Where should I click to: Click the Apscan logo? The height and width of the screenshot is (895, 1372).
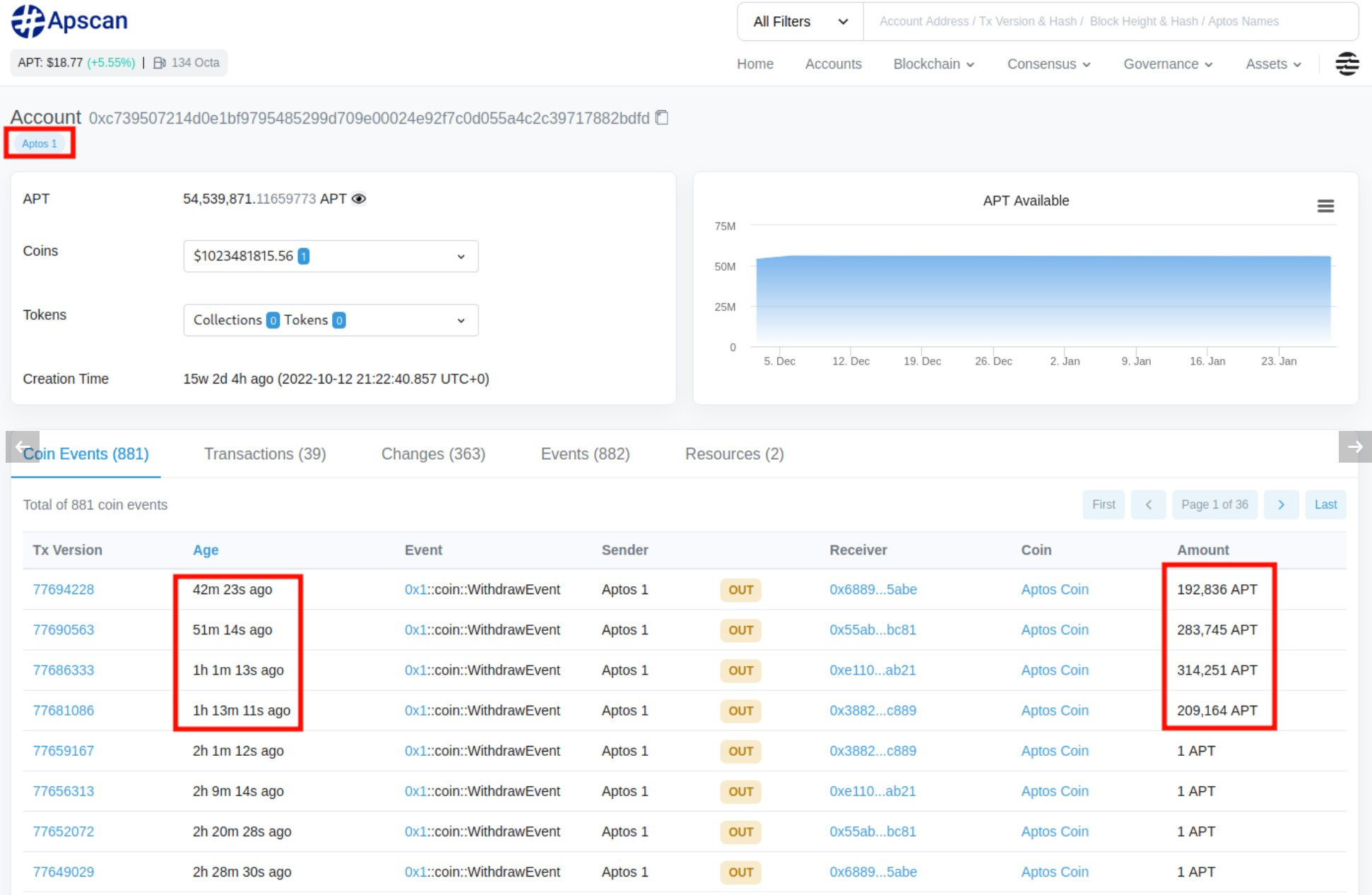69,21
